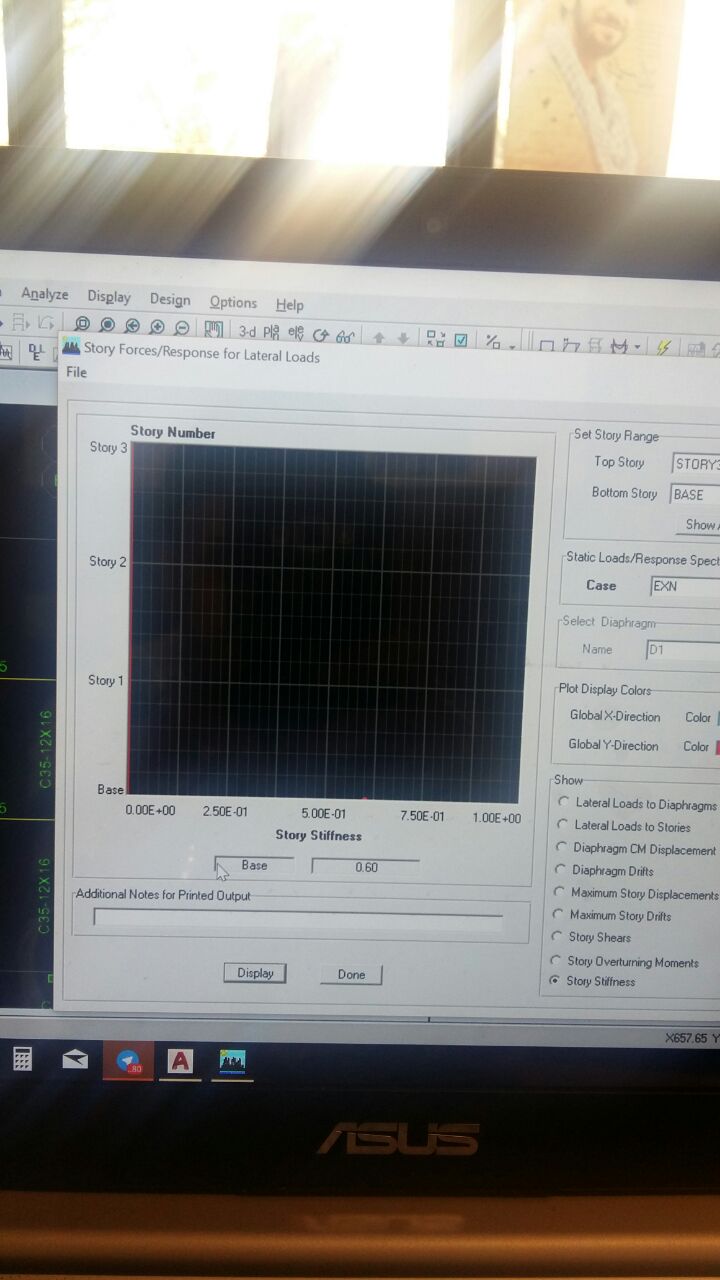This screenshot has height=1280, width=720.
Task: Open the Bottom Story dropdown
Action: (x=695, y=495)
